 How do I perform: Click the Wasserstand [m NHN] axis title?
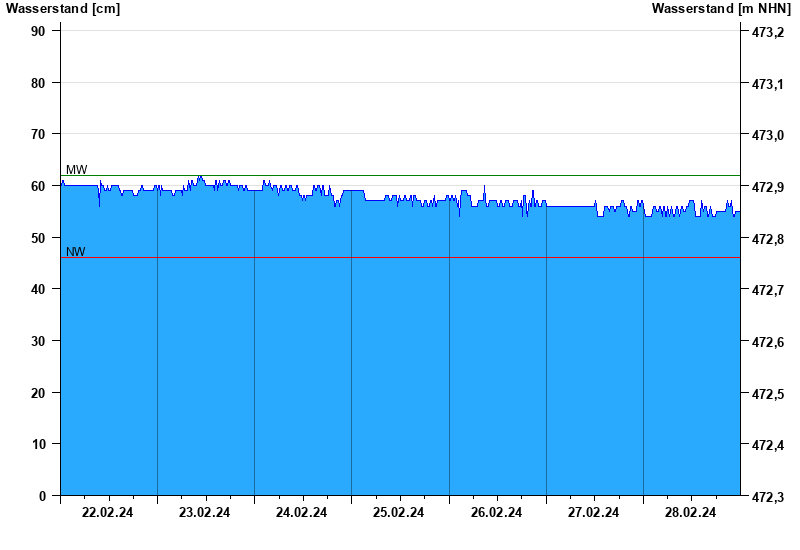coord(721,9)
